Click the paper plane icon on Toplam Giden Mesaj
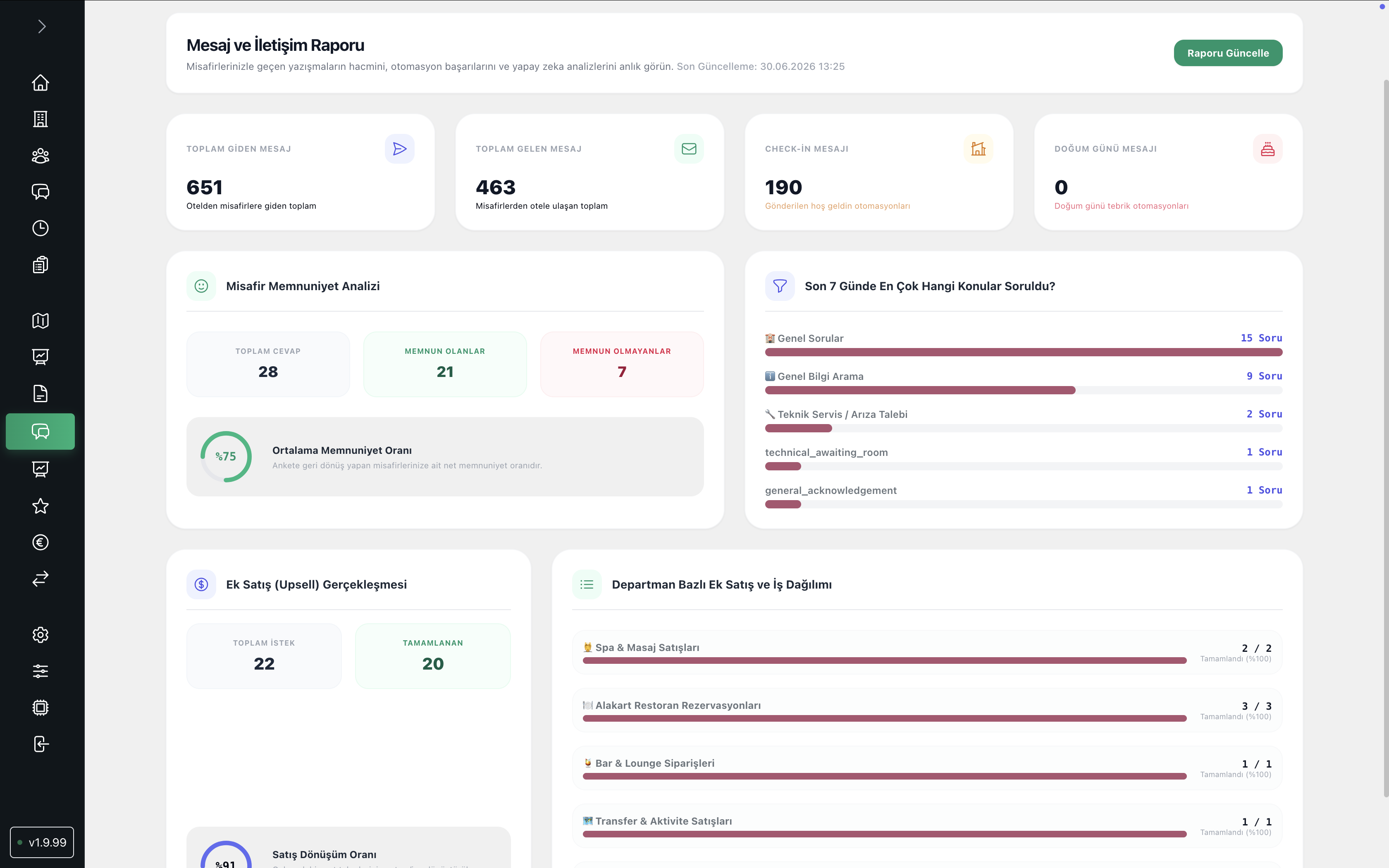Viewport: 1389px width, 868px height. [399, 149]
